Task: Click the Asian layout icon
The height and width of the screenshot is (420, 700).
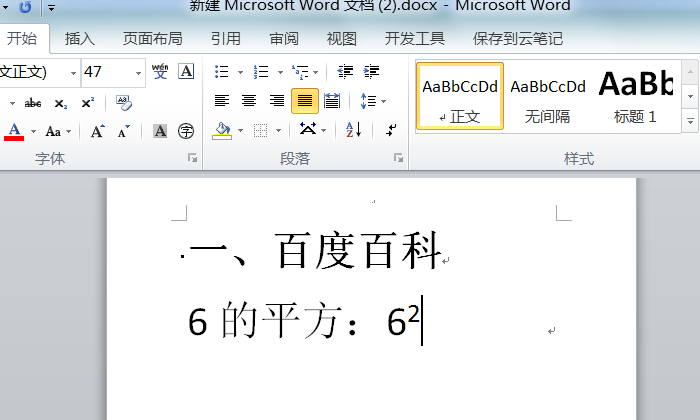Action: [308, 129]
